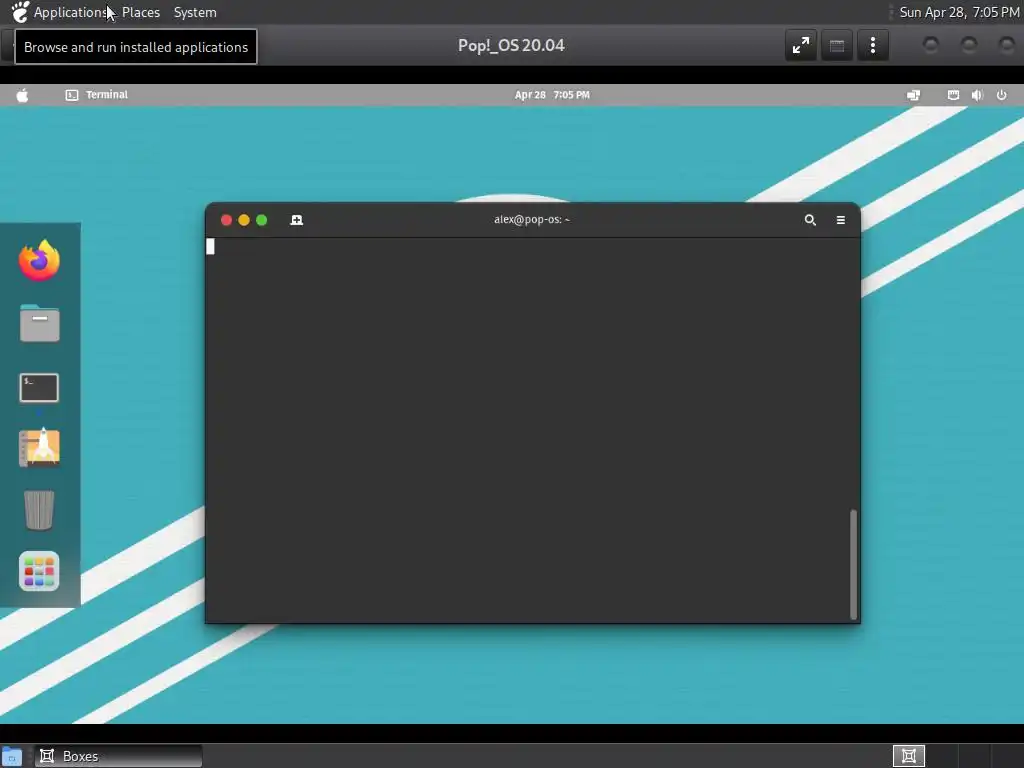Click the Terminal app menu in the guest panel
Image resolution: width=1024 pixels, height=768 pixels.
point(97,95)
